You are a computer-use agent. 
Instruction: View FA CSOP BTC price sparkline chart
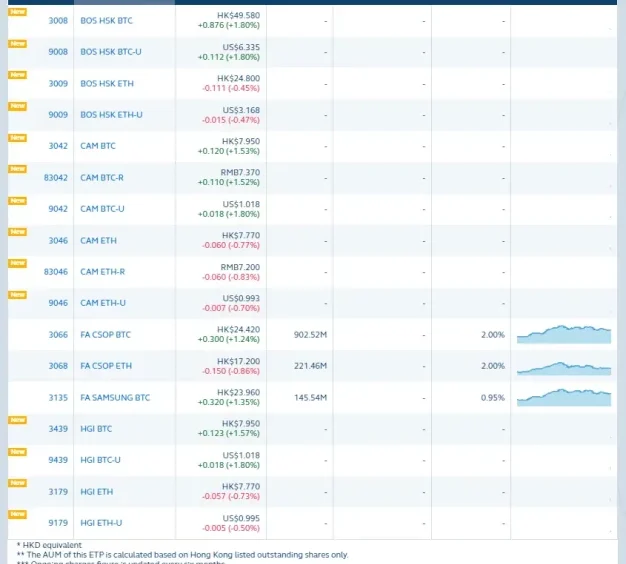click(x=564, y=334)
